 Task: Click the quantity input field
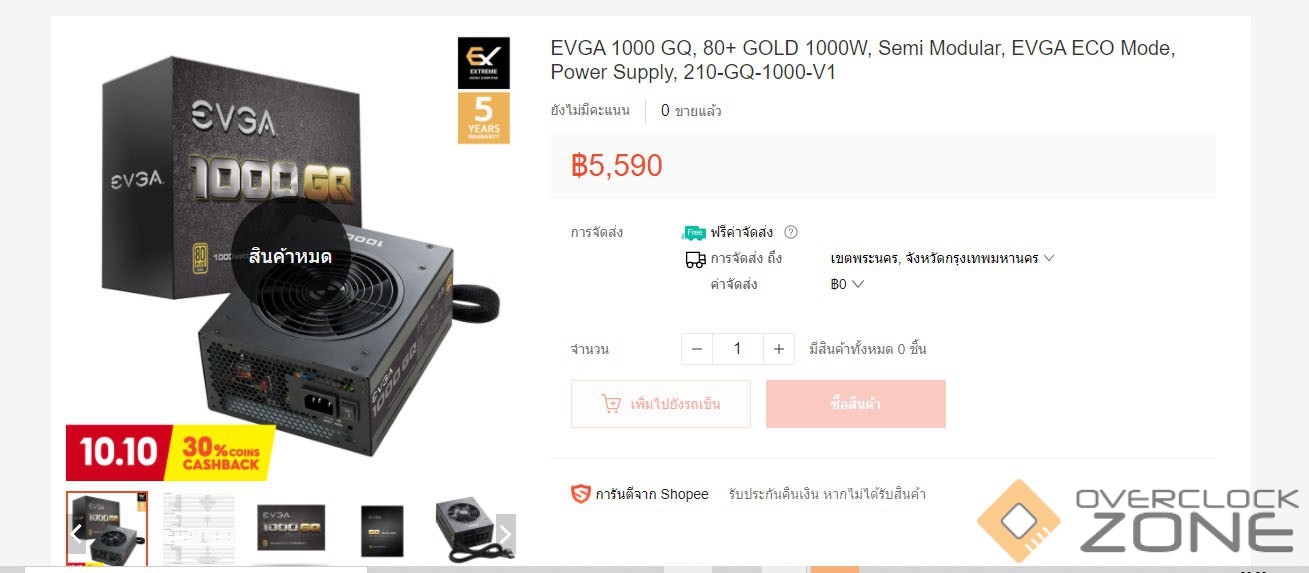(738, 349)
